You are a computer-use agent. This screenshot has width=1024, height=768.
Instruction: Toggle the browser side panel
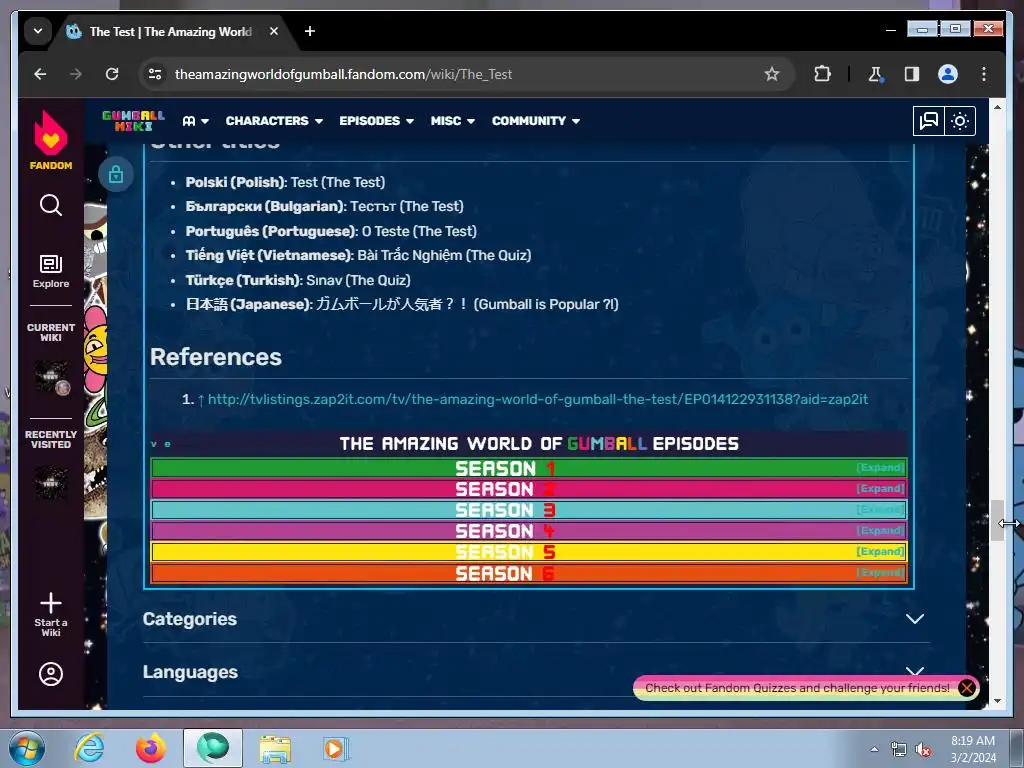(x=912, y=74)
